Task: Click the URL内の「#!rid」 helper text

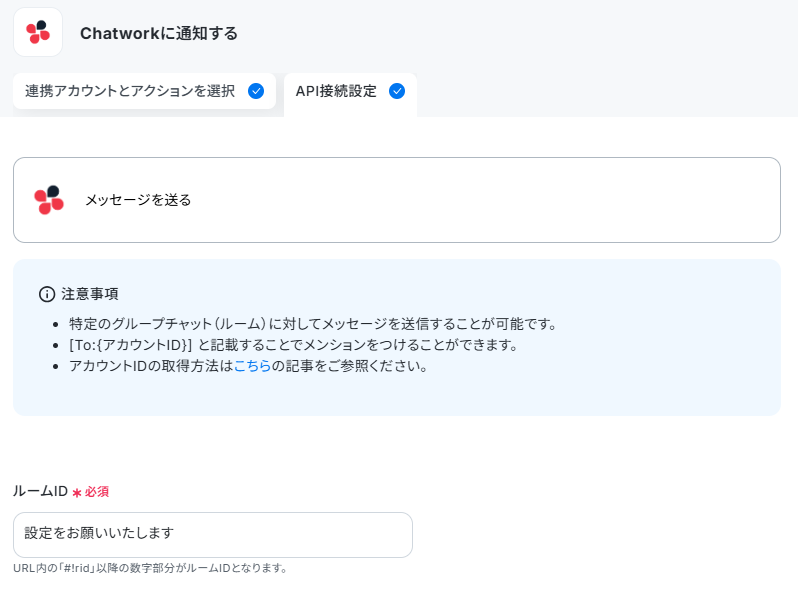Action: 151,568
